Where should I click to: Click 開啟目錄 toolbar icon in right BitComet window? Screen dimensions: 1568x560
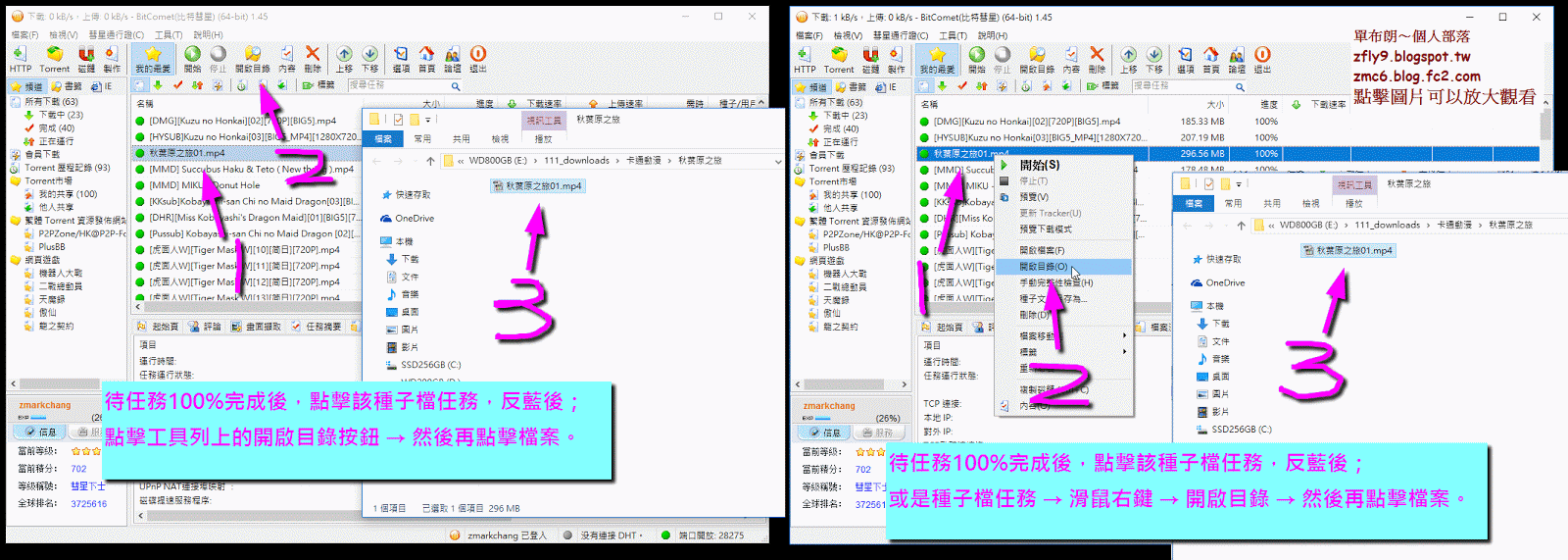click(x=1037, y=60)
